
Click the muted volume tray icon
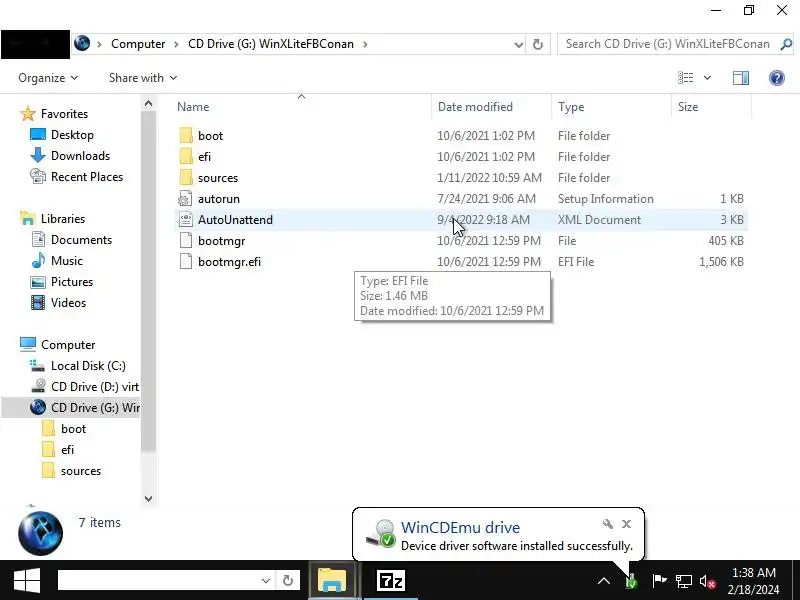pos(708,581)
